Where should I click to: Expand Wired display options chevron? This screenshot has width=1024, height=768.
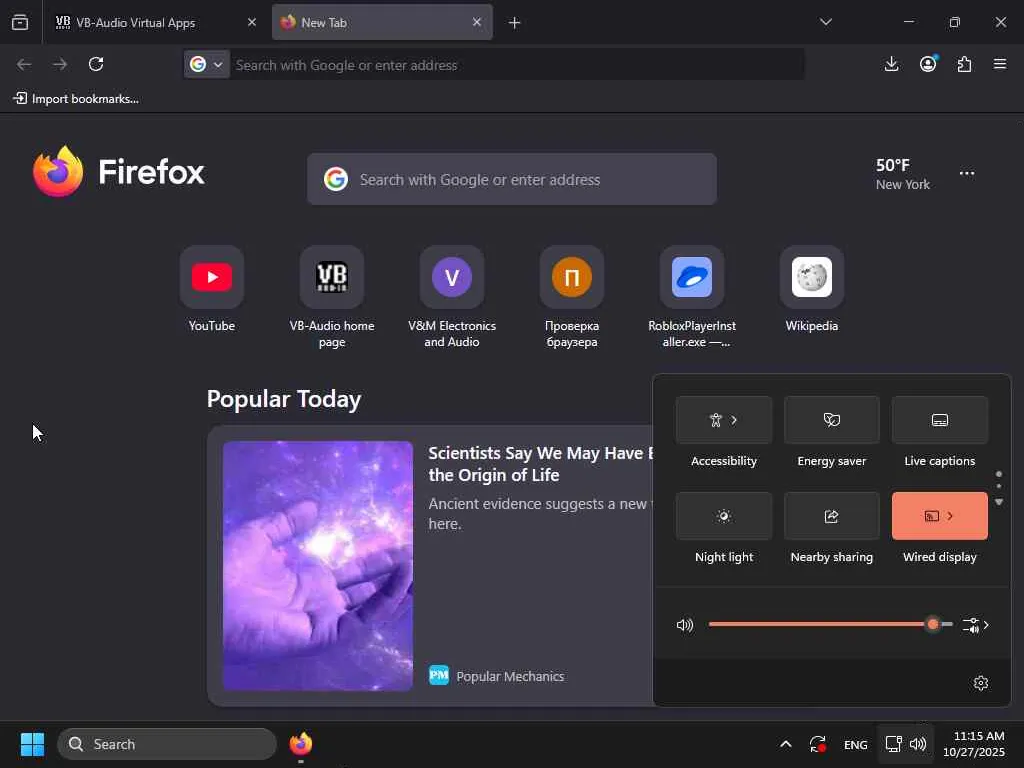coord(950,516)
